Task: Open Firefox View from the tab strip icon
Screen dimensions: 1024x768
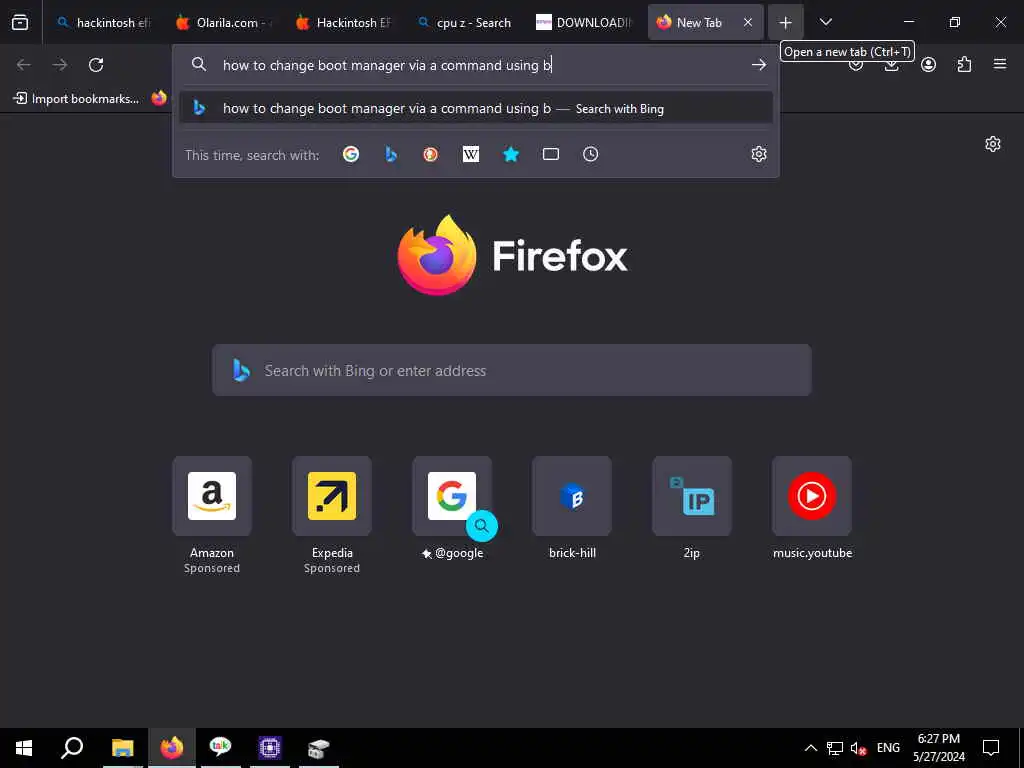Action: point(20,22)
